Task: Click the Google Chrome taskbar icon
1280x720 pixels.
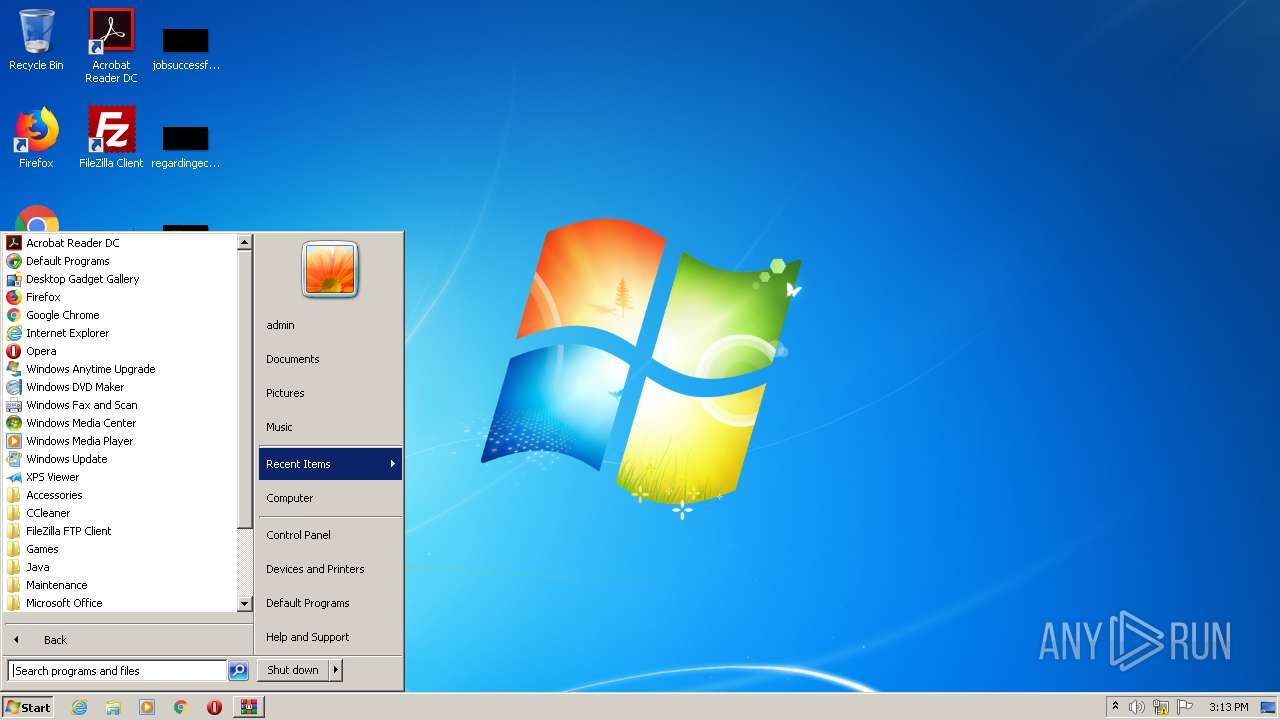Action: tap(181, 707)
